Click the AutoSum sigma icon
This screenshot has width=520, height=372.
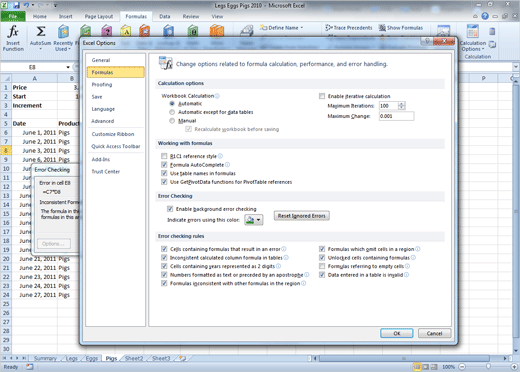tap(41, 32)
